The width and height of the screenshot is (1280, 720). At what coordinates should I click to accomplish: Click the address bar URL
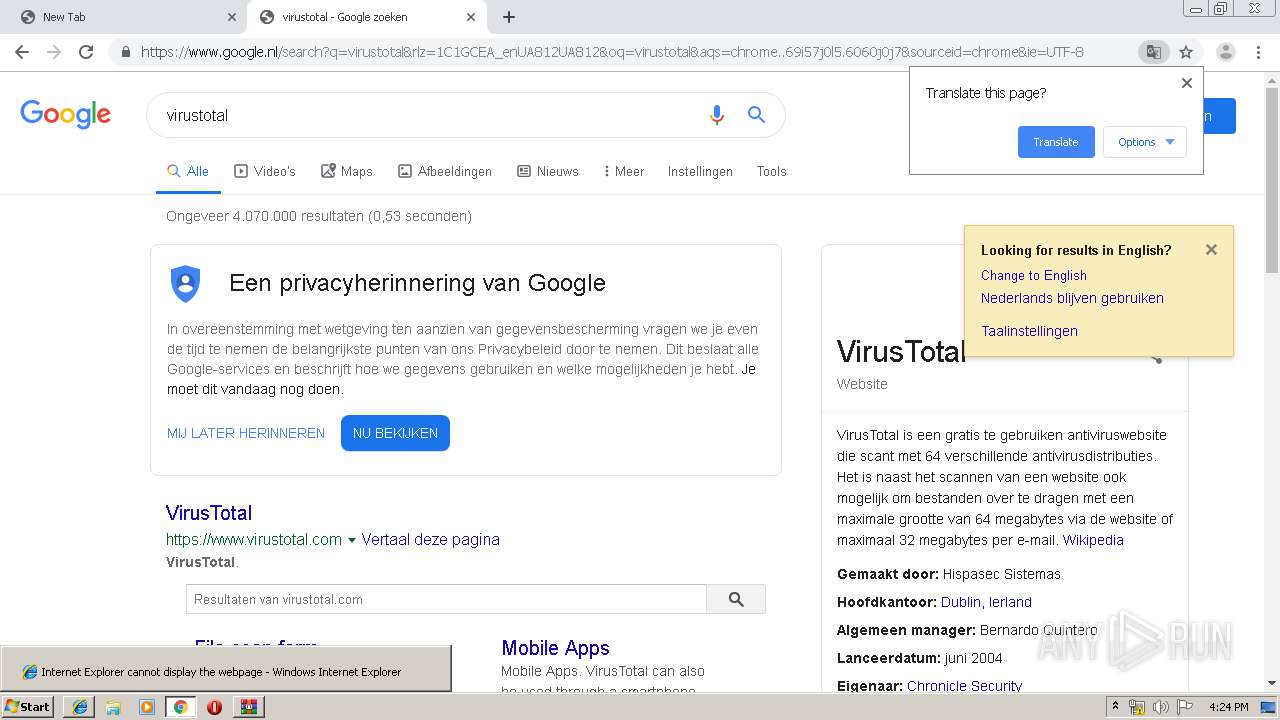click(612, 52)
